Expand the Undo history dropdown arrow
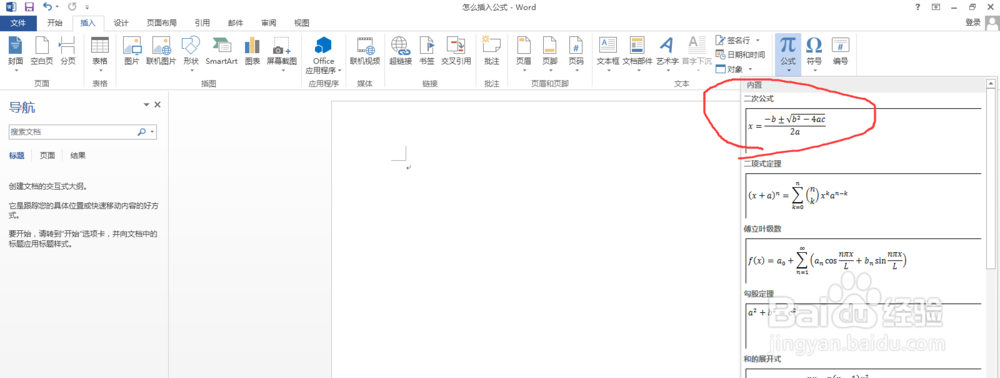The width and height of the screenshot is (1000, 378). click(57, 7)
